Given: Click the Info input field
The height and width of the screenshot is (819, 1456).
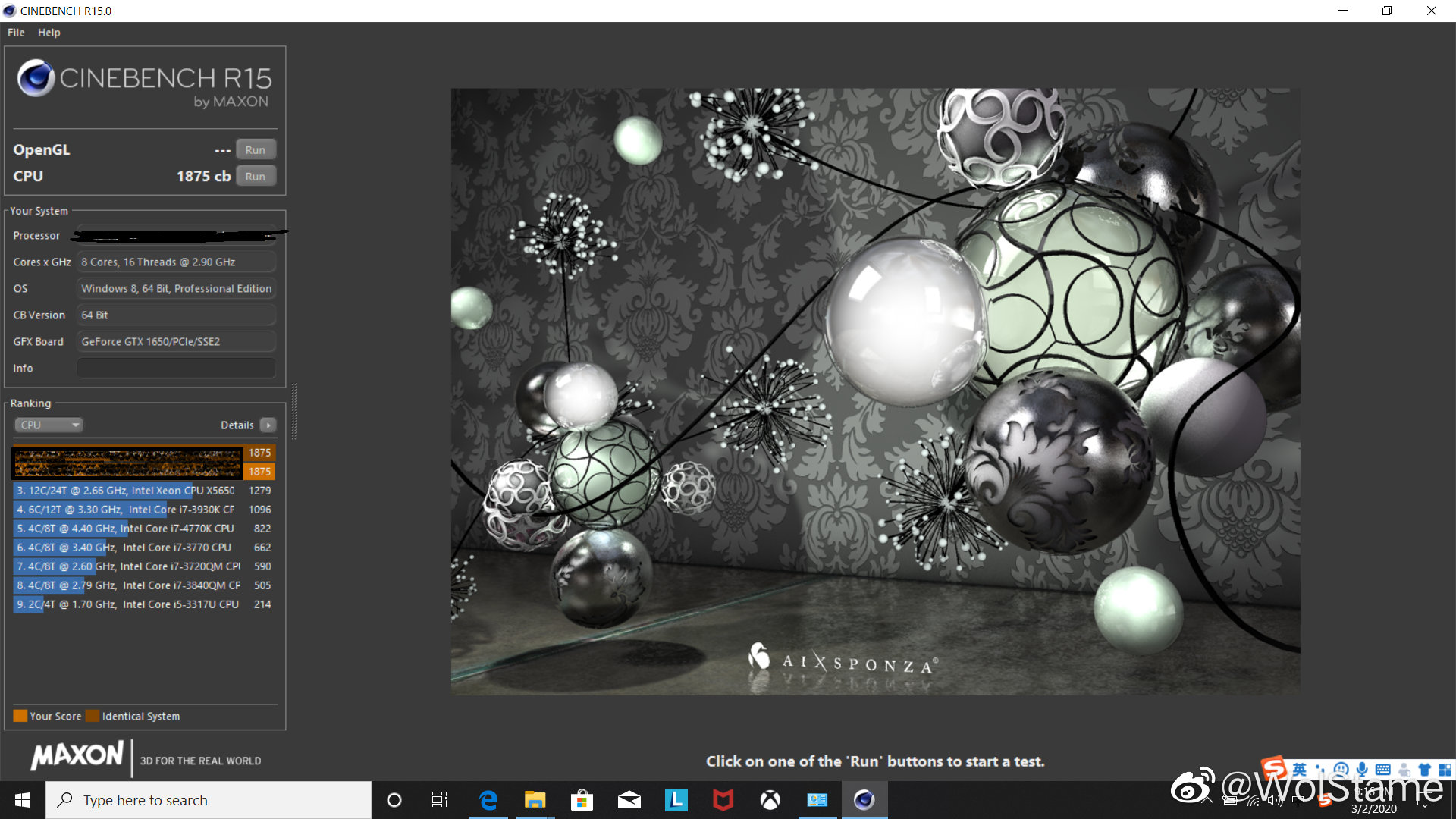Looking at the screenshot, I should [x=176, y=369].
